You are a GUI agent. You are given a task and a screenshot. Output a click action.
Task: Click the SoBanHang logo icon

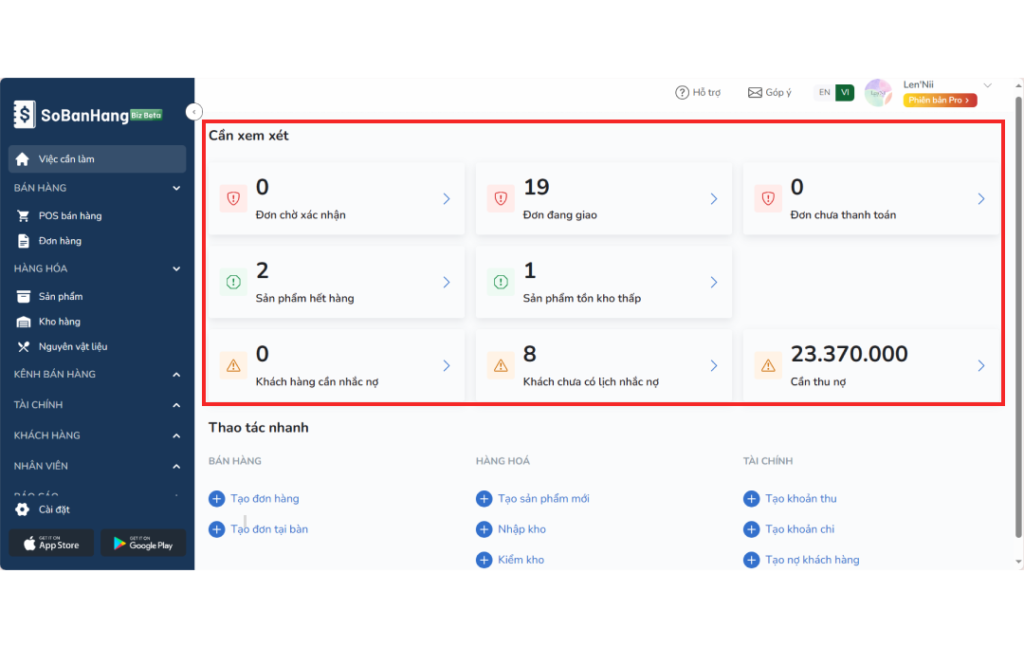24,115
